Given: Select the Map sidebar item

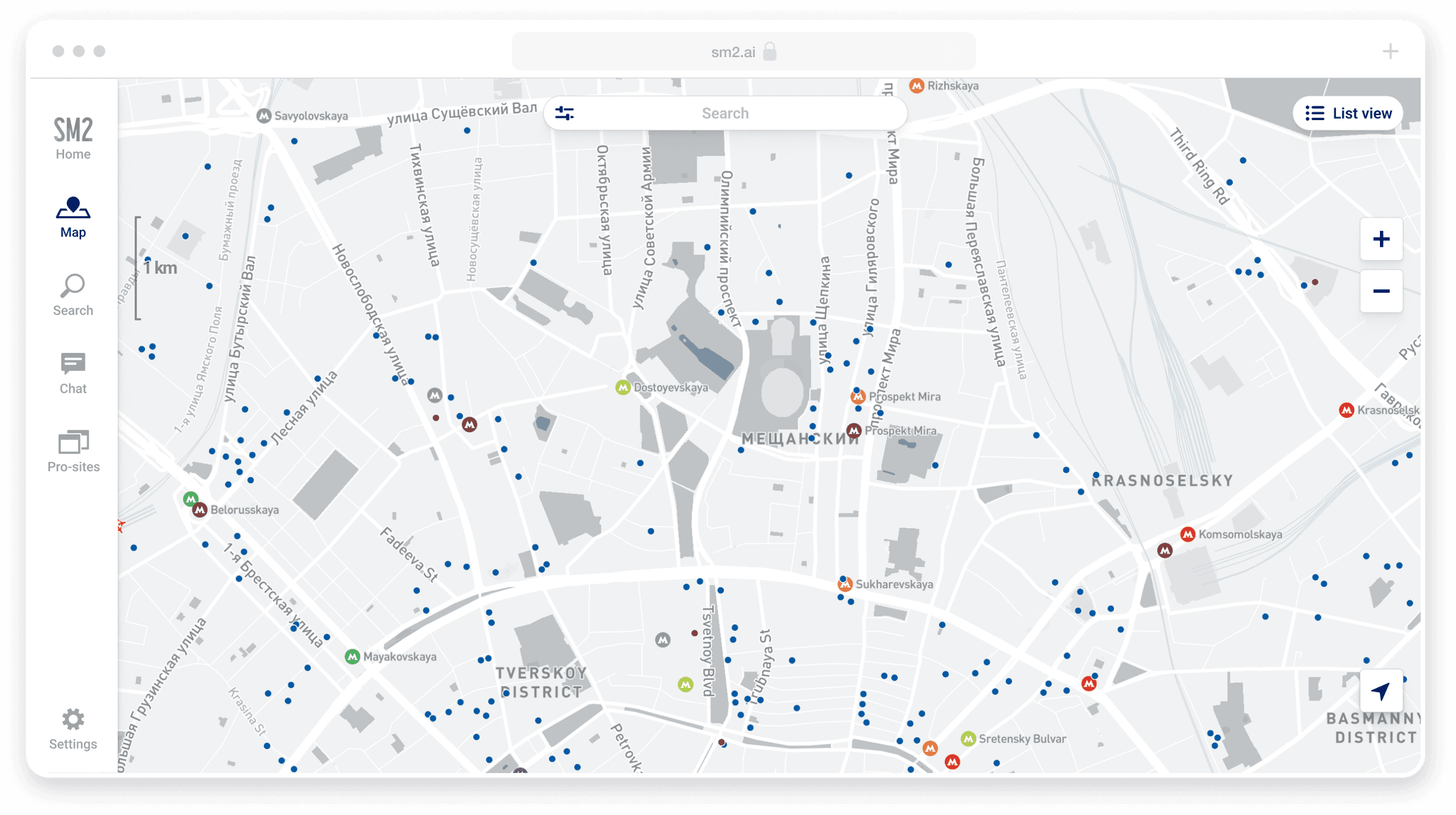Looking at the screenshot, I should pyautogui.click(x=73, y=217).
